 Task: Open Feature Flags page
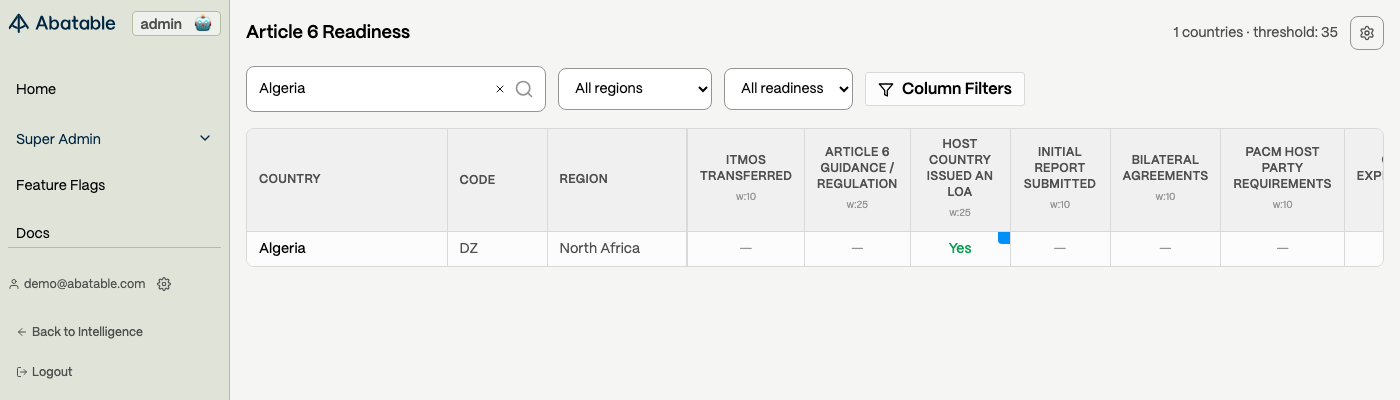pos(60,185)
